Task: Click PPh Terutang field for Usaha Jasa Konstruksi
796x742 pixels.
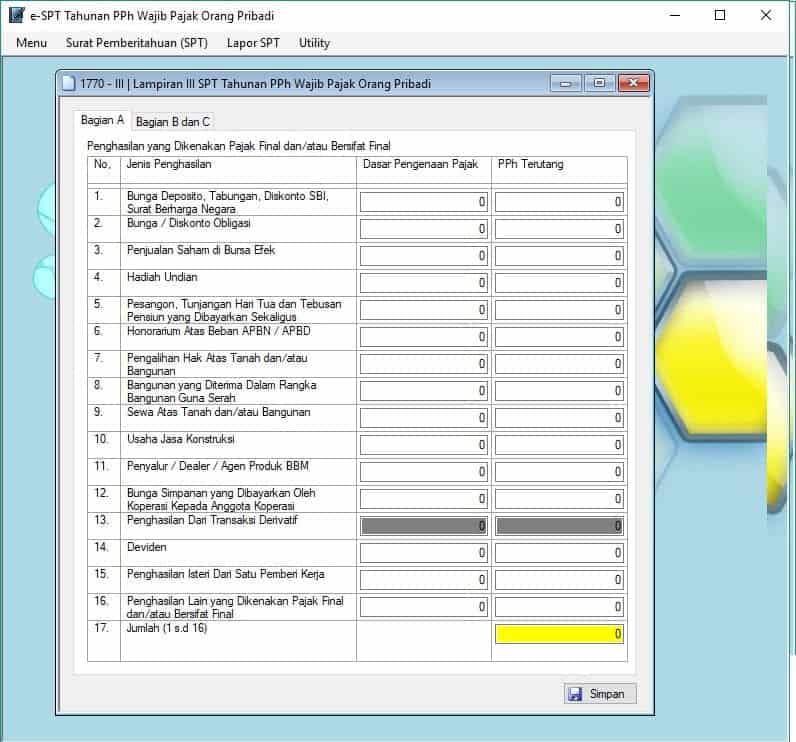Action: (559, 445)
